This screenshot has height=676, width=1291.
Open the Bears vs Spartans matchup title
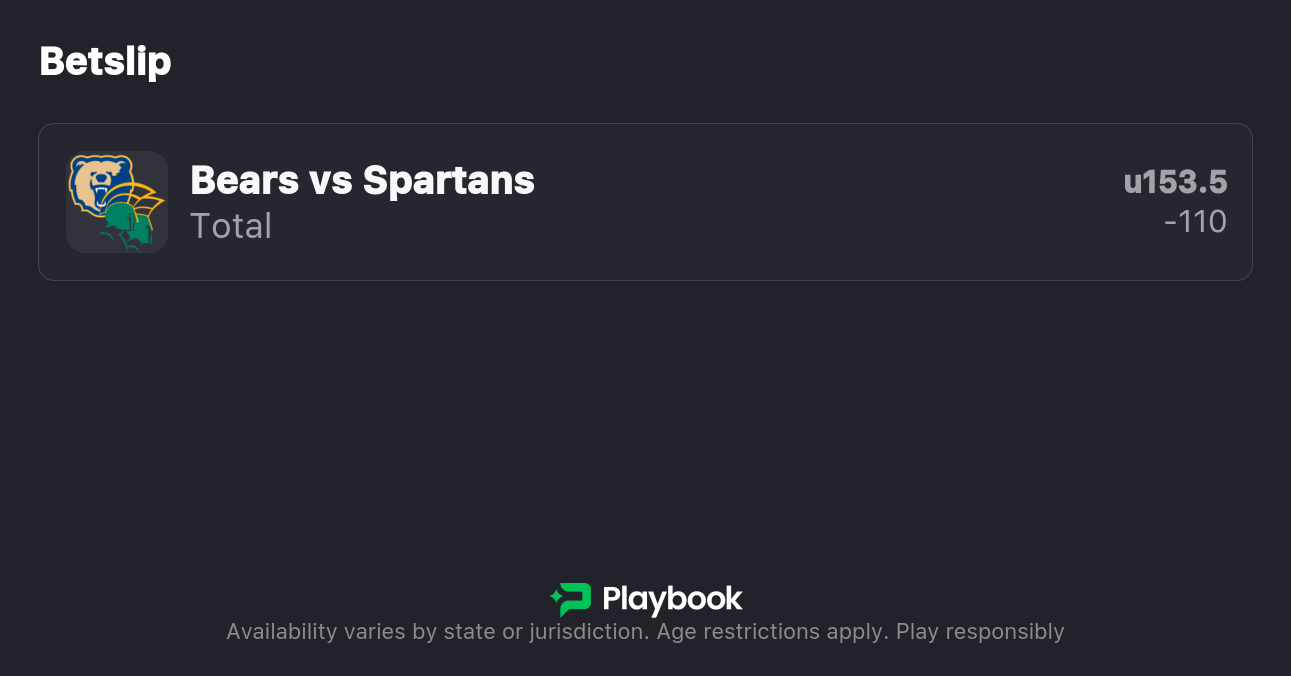[x=362, y=181]
